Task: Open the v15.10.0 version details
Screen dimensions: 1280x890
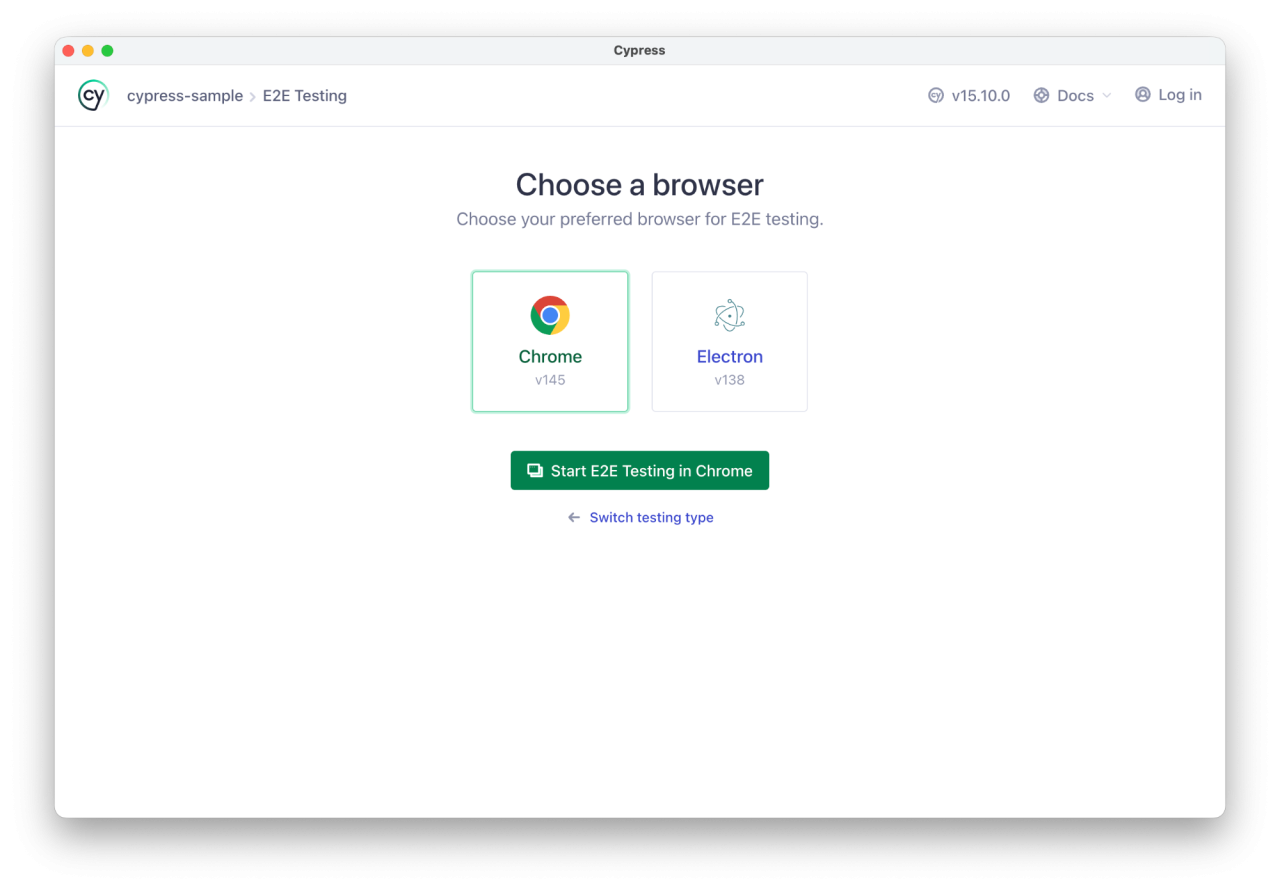Action: tap(980, 96)
